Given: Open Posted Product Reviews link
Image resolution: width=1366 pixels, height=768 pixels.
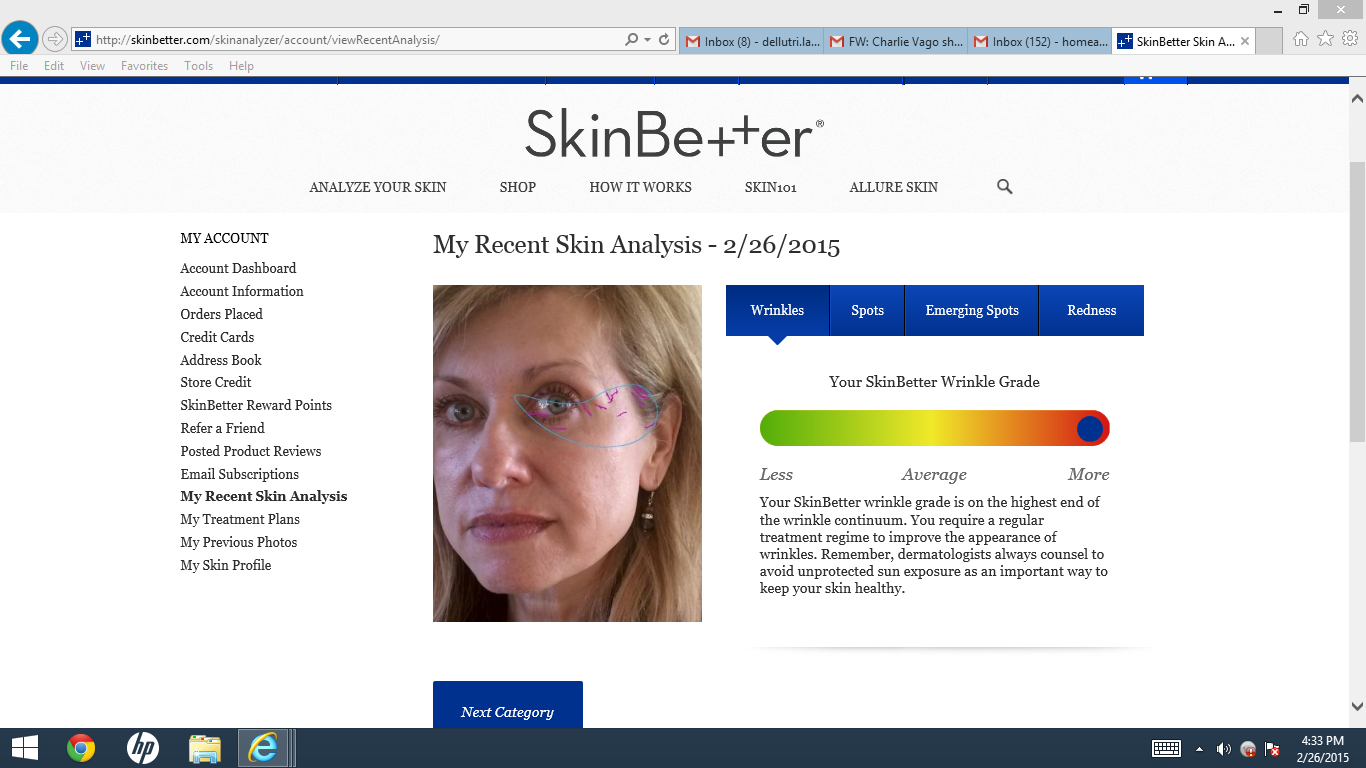Looking at the screenshot, I should [x=251, y=451].
